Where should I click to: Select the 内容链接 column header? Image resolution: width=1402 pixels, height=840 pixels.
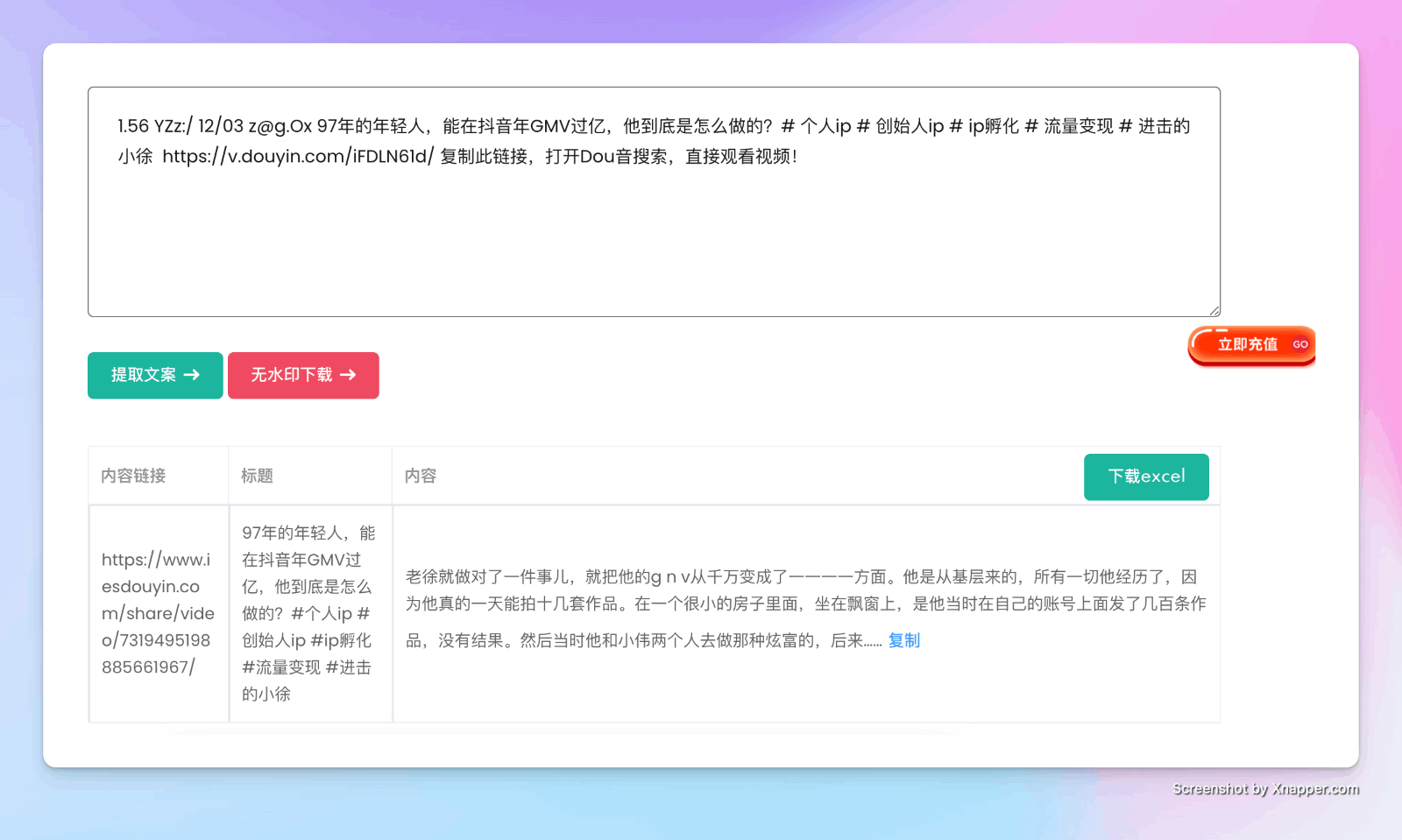tap(132, 476)
